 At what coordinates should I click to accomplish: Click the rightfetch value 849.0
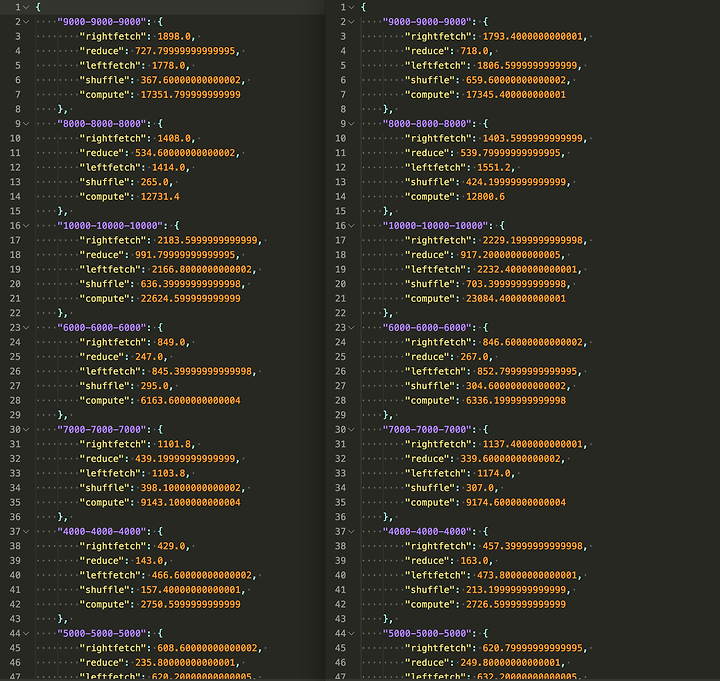click(x=171, y=342)
